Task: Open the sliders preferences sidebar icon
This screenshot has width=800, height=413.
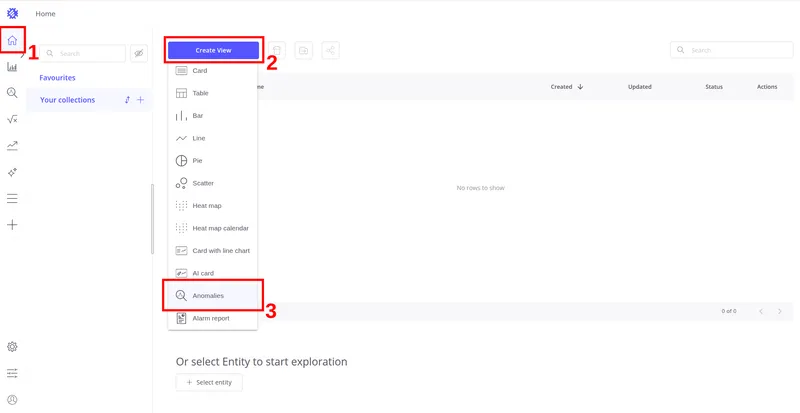Action: [x=12, y=373]
